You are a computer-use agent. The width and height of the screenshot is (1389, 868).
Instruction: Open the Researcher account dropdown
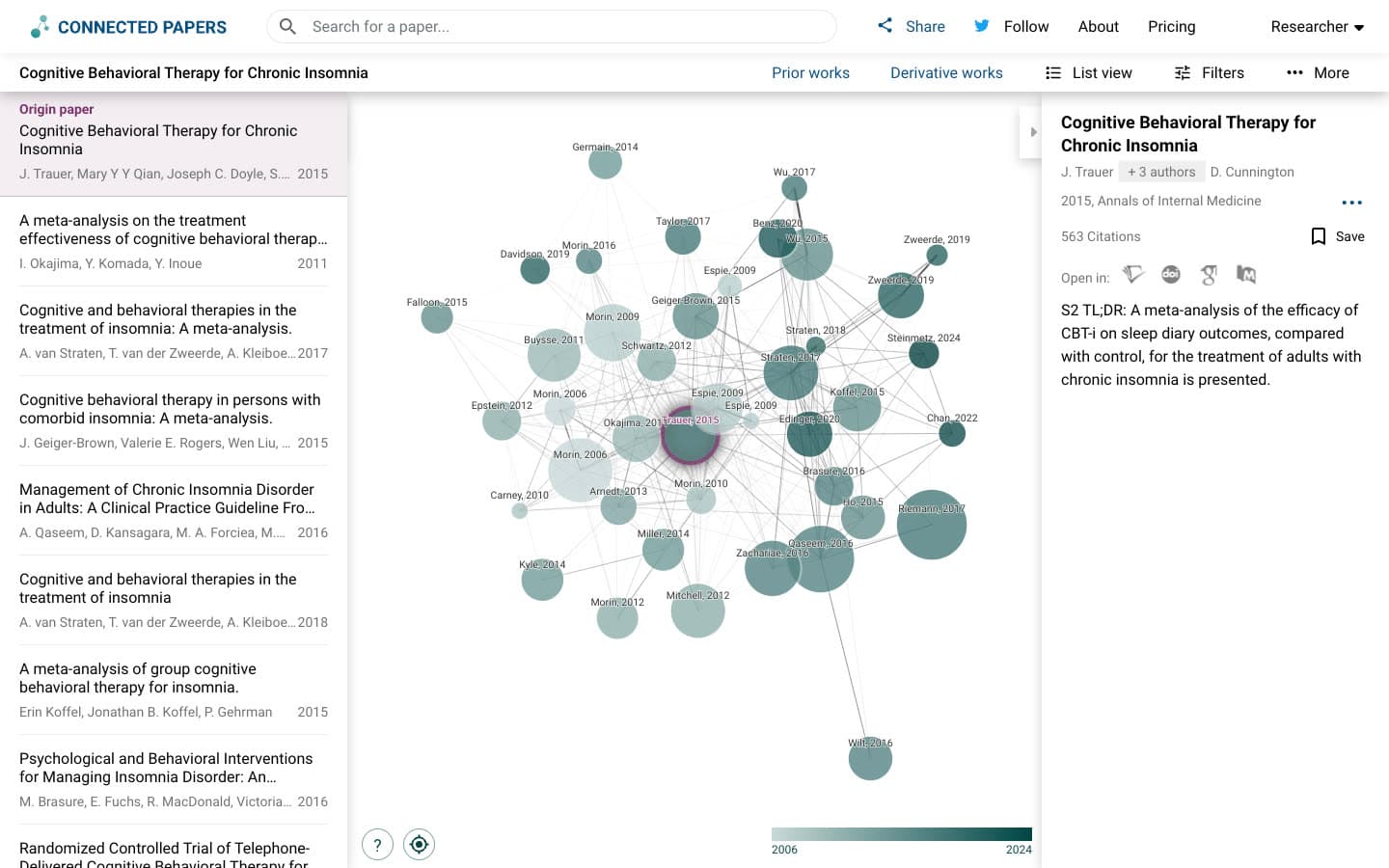coord(1317,27)
